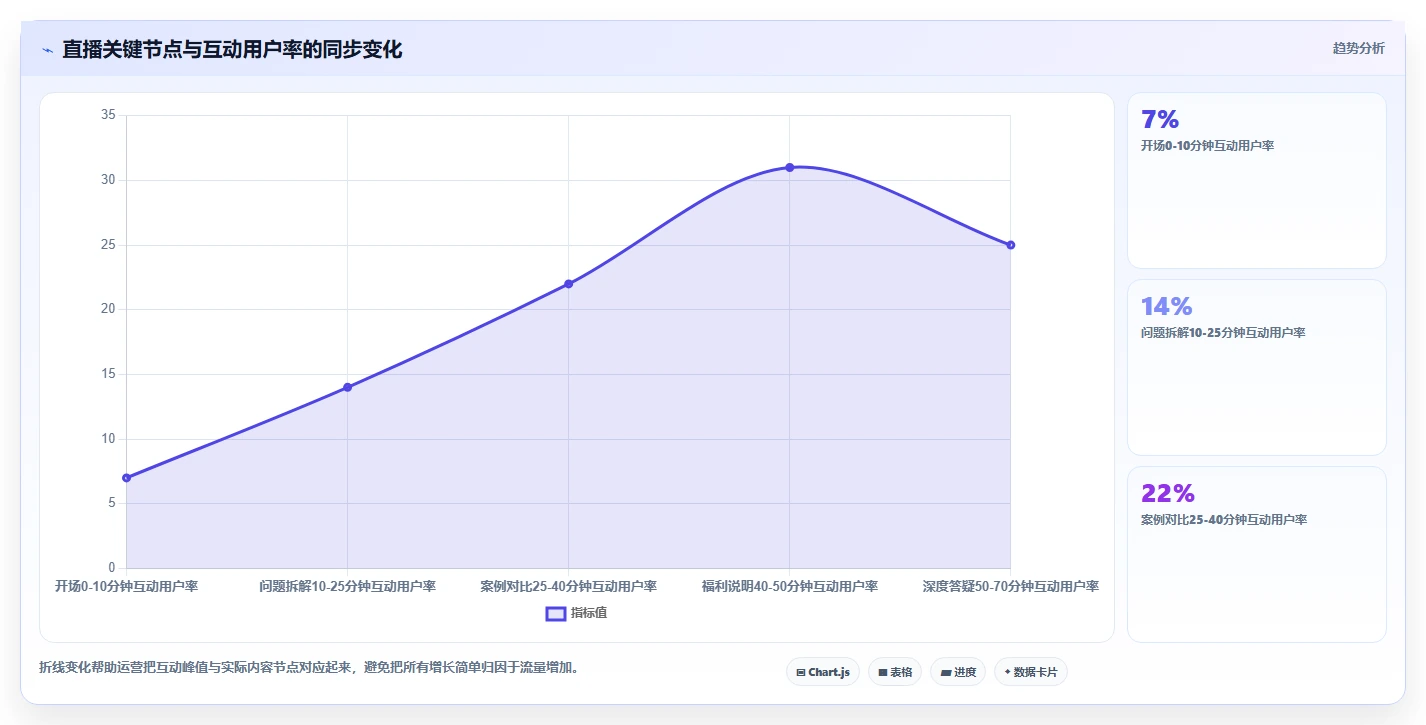Select the 进度 tag chip
Viewport: 1426px width, 725px height.
pos(958,672)
